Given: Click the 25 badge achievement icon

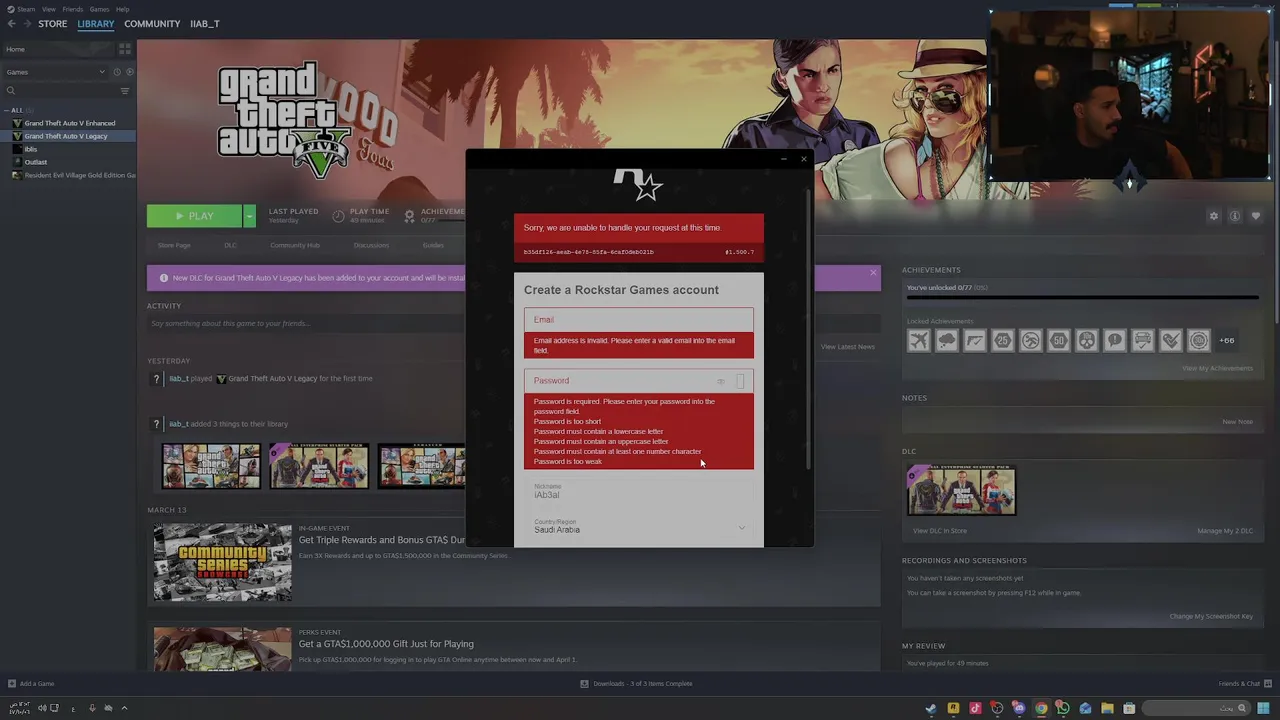Looking at the screenshot, I should point(1003,340).
